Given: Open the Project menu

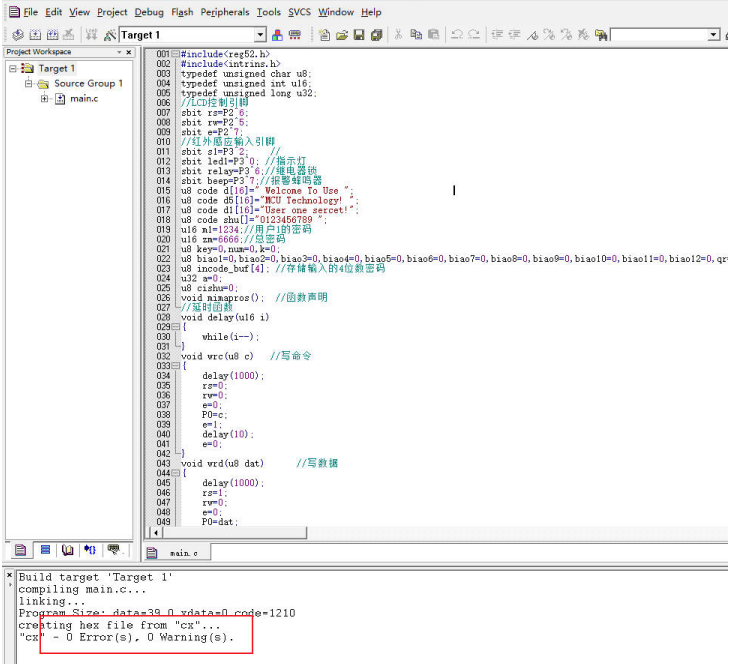Looking at the screenshot, I should point(112,12).
